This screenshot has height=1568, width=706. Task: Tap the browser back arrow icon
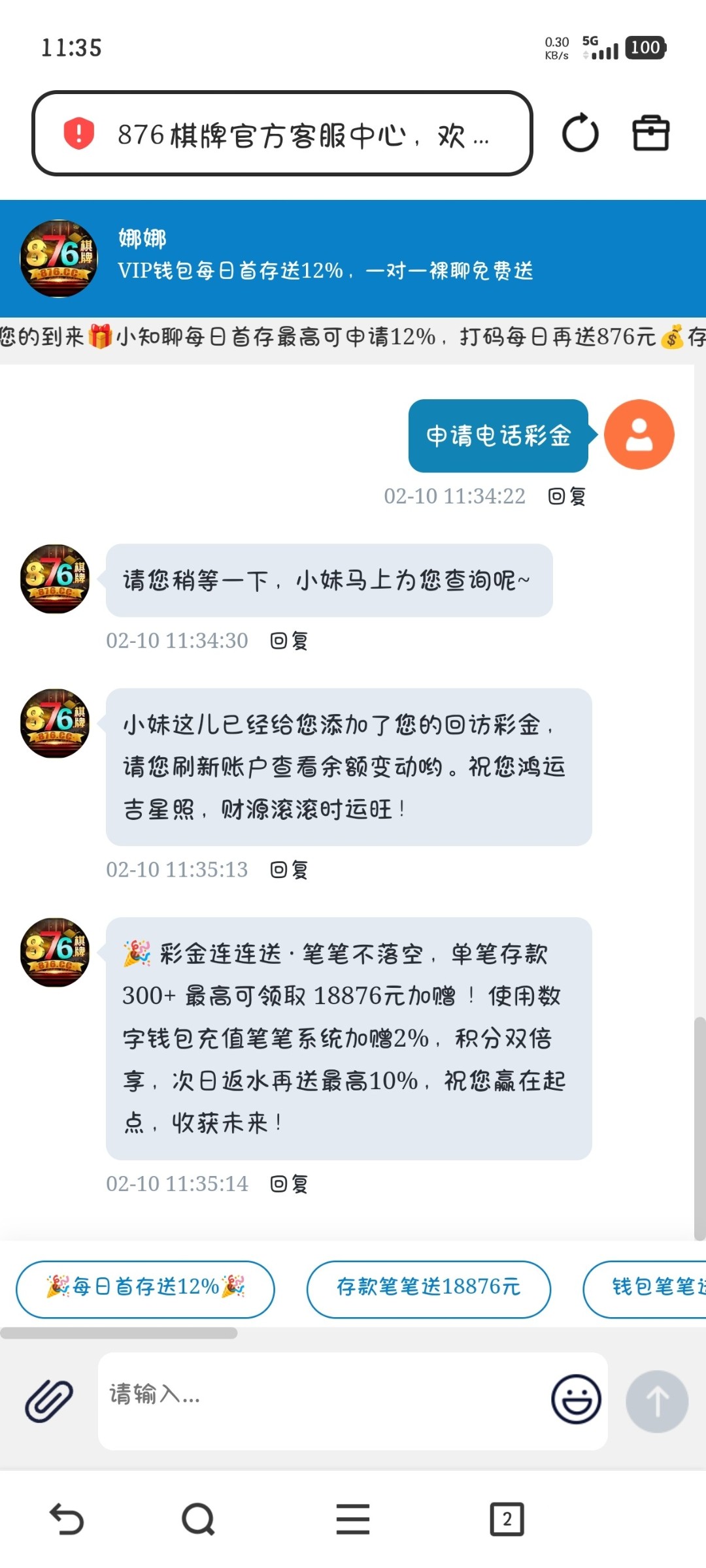click(x=67, y=1518)
